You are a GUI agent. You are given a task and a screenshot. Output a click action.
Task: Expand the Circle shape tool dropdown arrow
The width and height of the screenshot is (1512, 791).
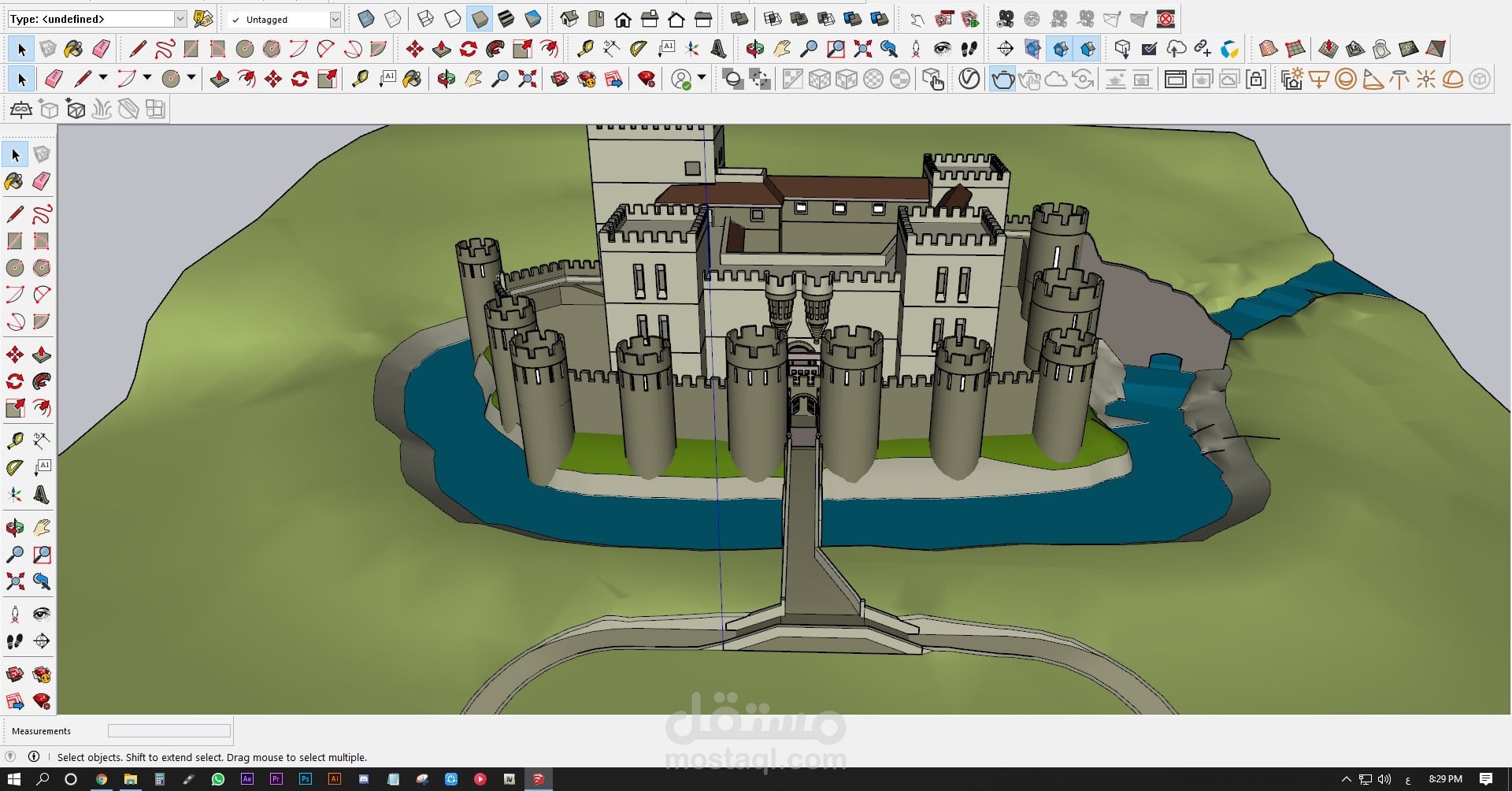pyautogui.click(x=191, y=79)
